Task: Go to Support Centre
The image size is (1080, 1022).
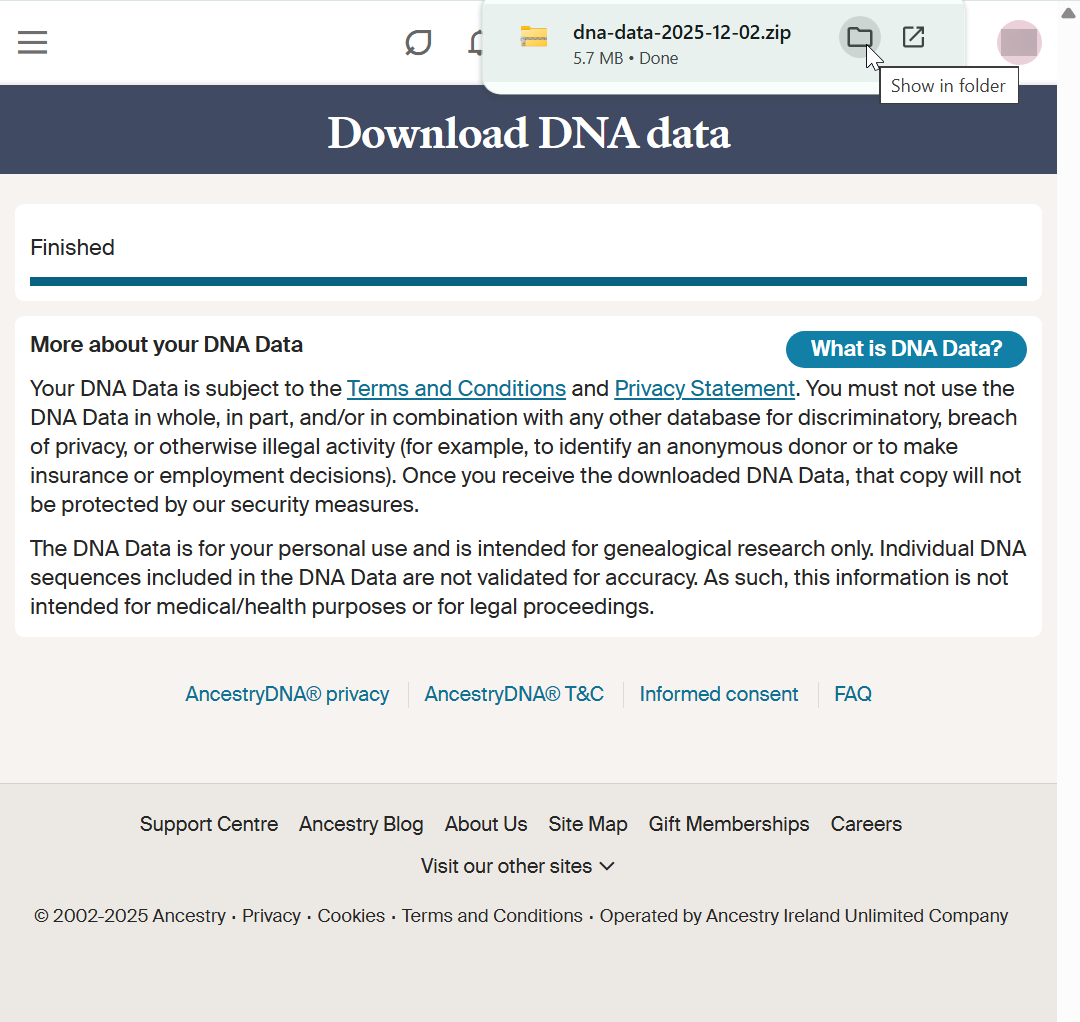Action: tap(209, 824)
